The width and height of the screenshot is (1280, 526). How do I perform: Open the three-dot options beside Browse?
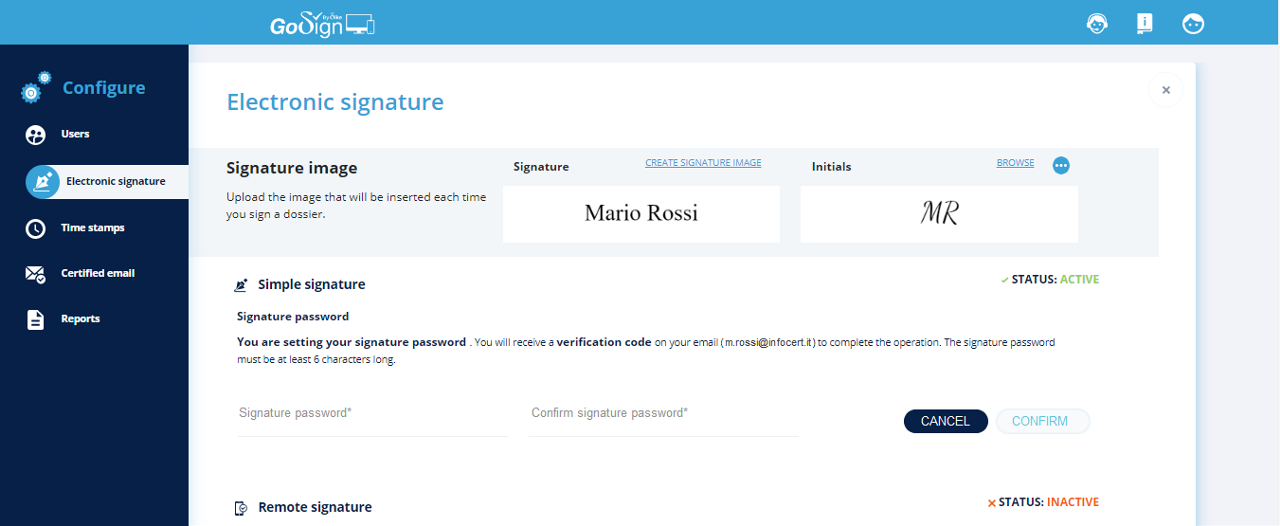tap(1061, 165)
